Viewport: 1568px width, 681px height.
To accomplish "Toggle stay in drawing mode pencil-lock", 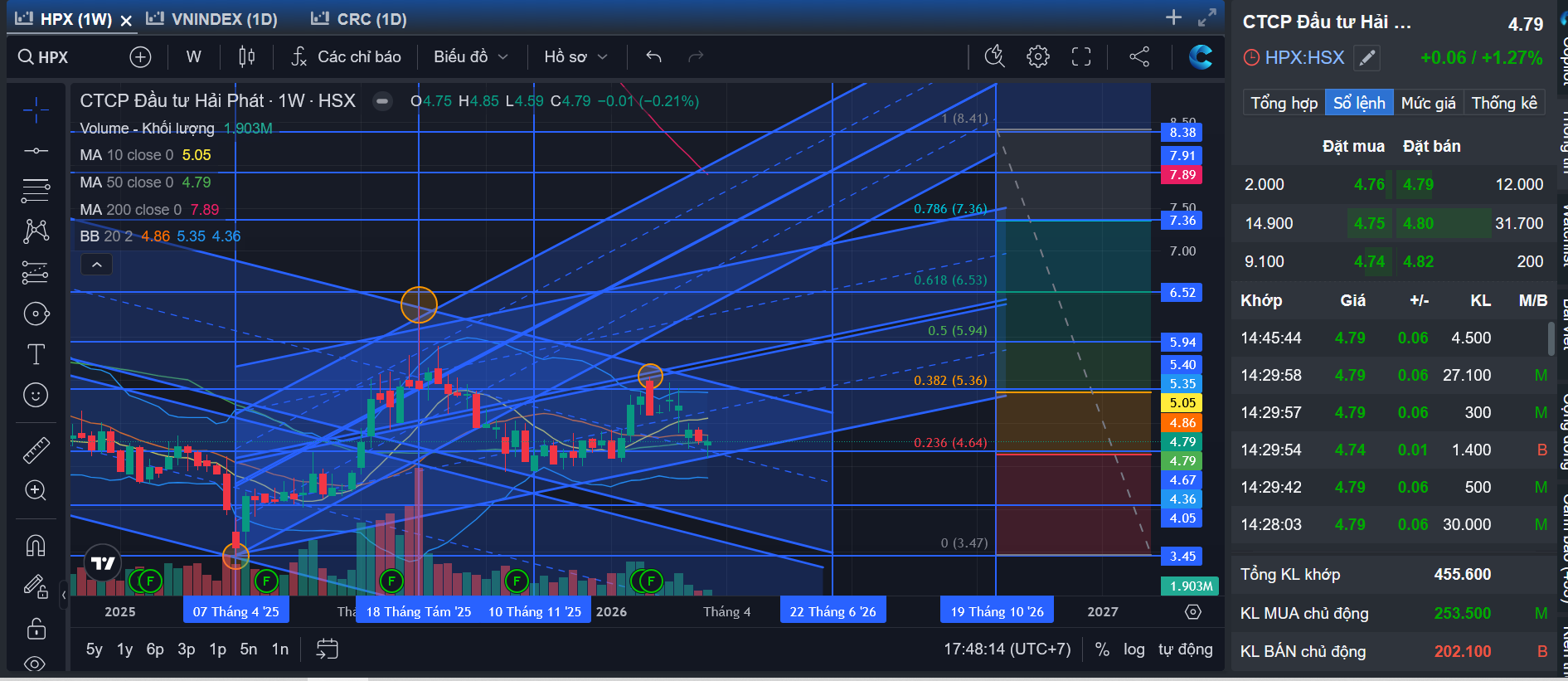I will click(36, 586).
